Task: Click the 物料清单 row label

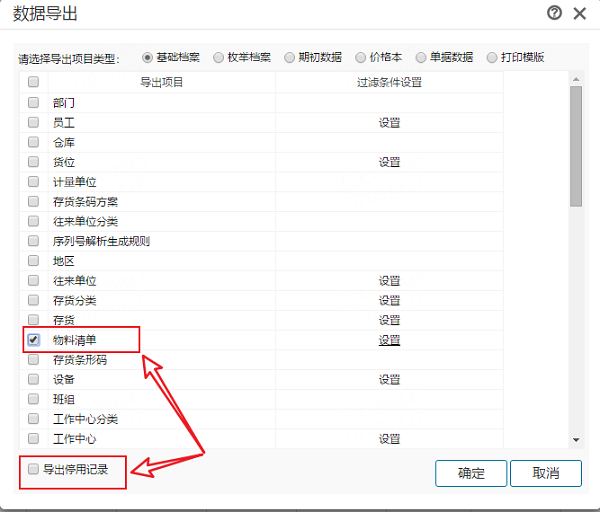Action: [x=75, y=340]
